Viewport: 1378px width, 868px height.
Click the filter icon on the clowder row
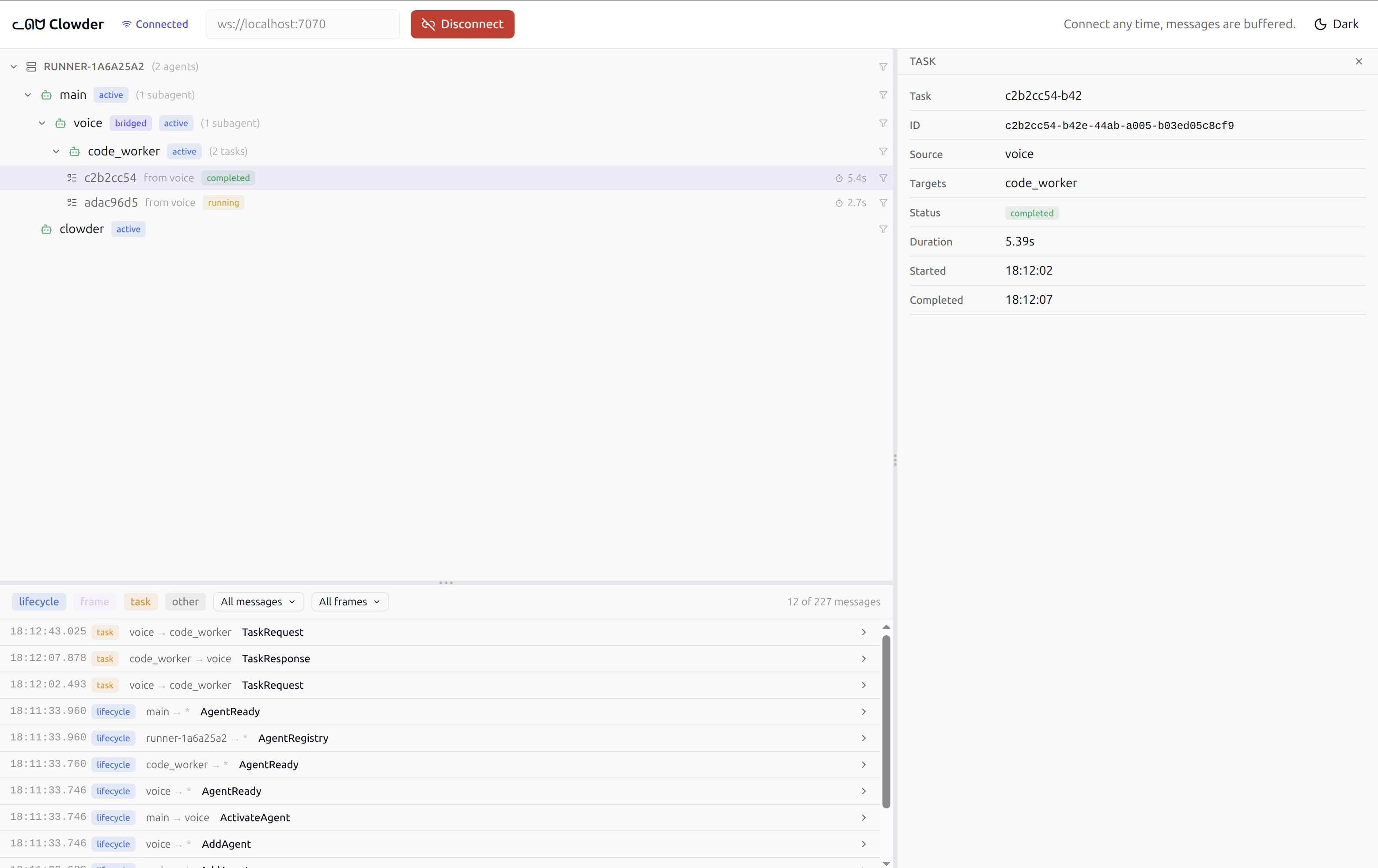click(x=883, y=230)
